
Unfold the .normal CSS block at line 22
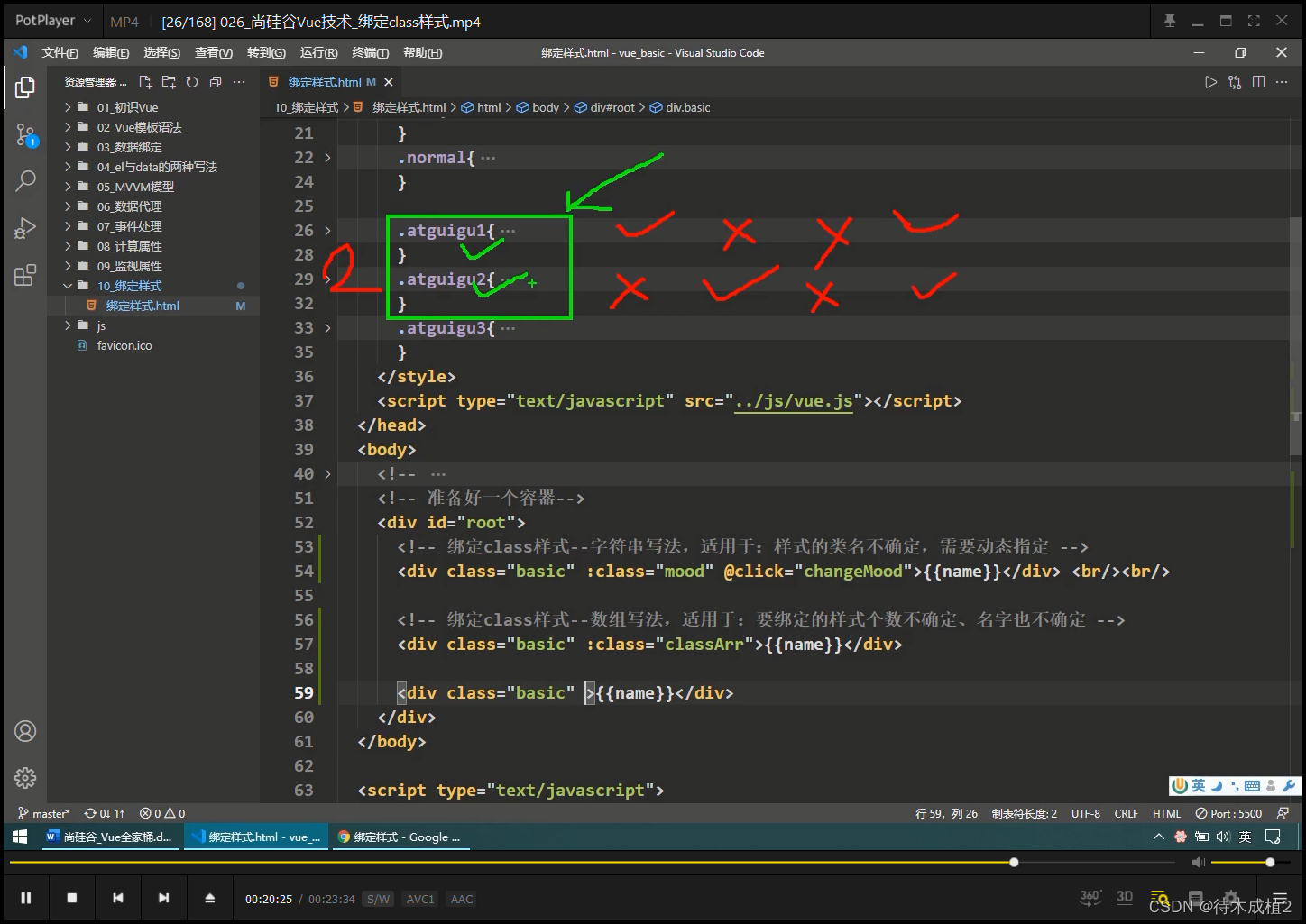click(327, 158)
